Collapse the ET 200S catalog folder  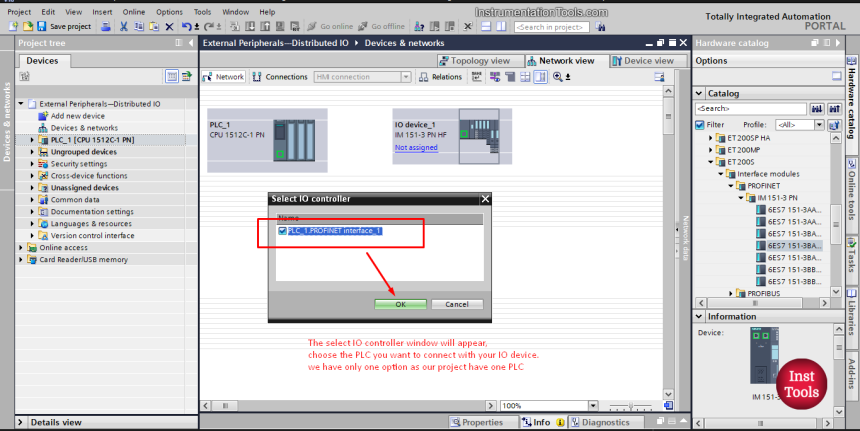(711, 162)
